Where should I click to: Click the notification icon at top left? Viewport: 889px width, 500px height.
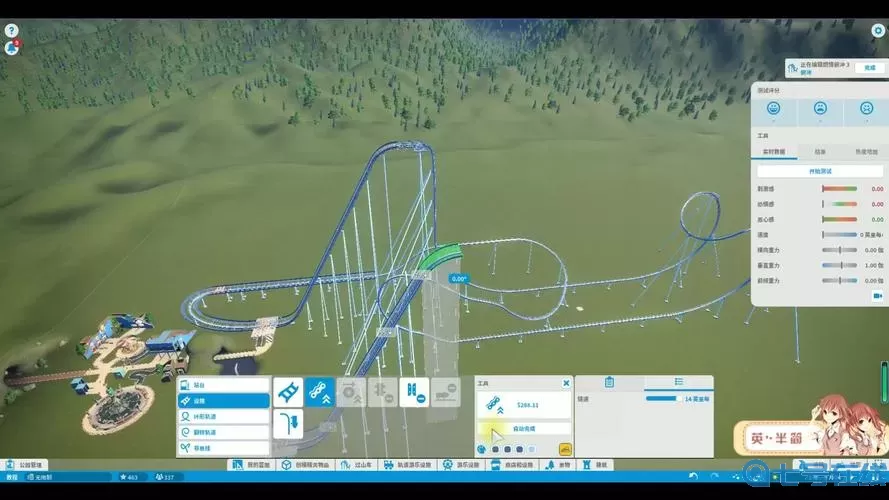11,47
